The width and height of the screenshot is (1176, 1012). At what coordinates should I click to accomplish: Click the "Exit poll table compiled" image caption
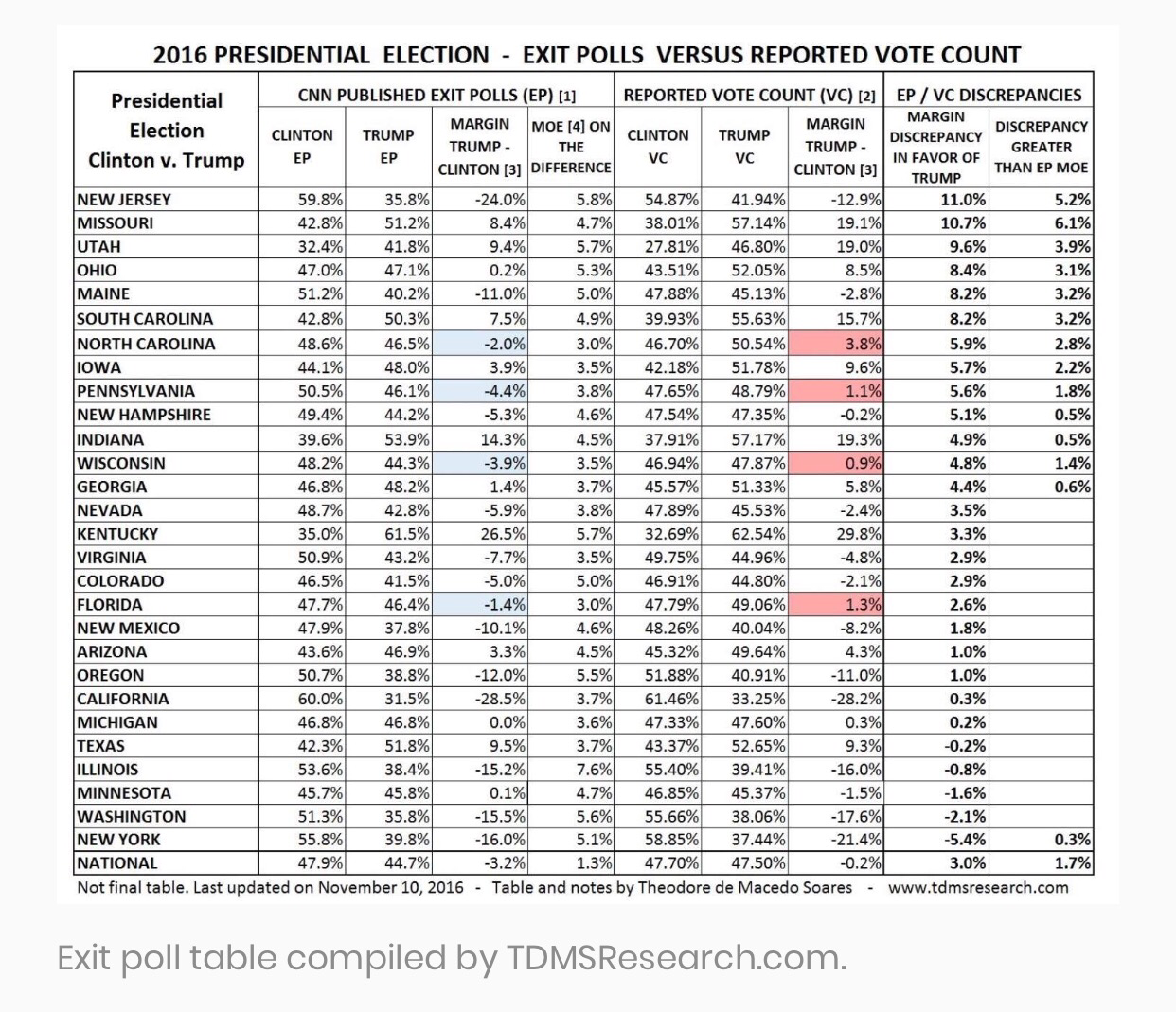click(x=452, y=957)
